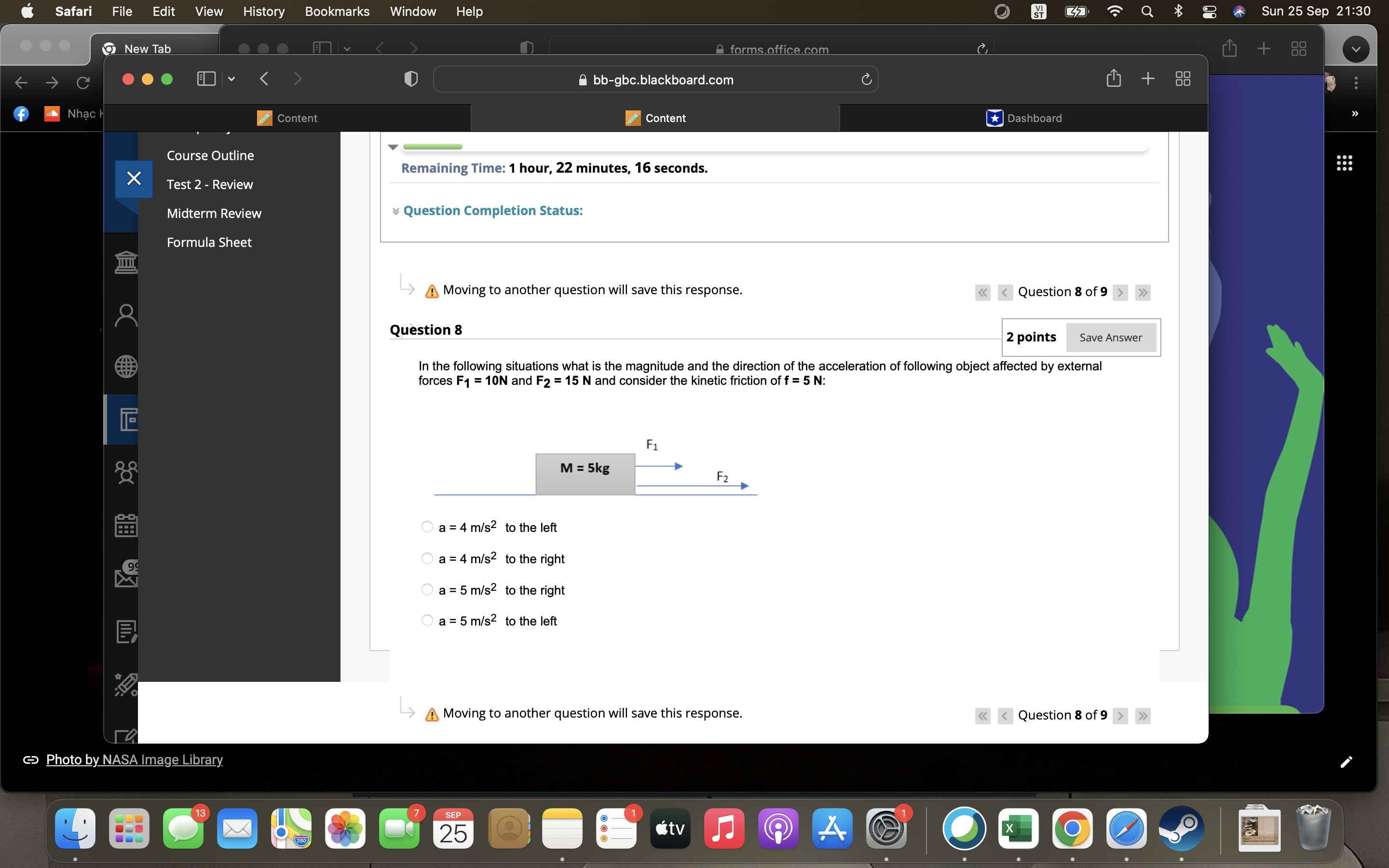Select radio button a = 4 m/s² to the right
Image resolution: width=1389 pixels, height=868 pixels.
(427, 558)
